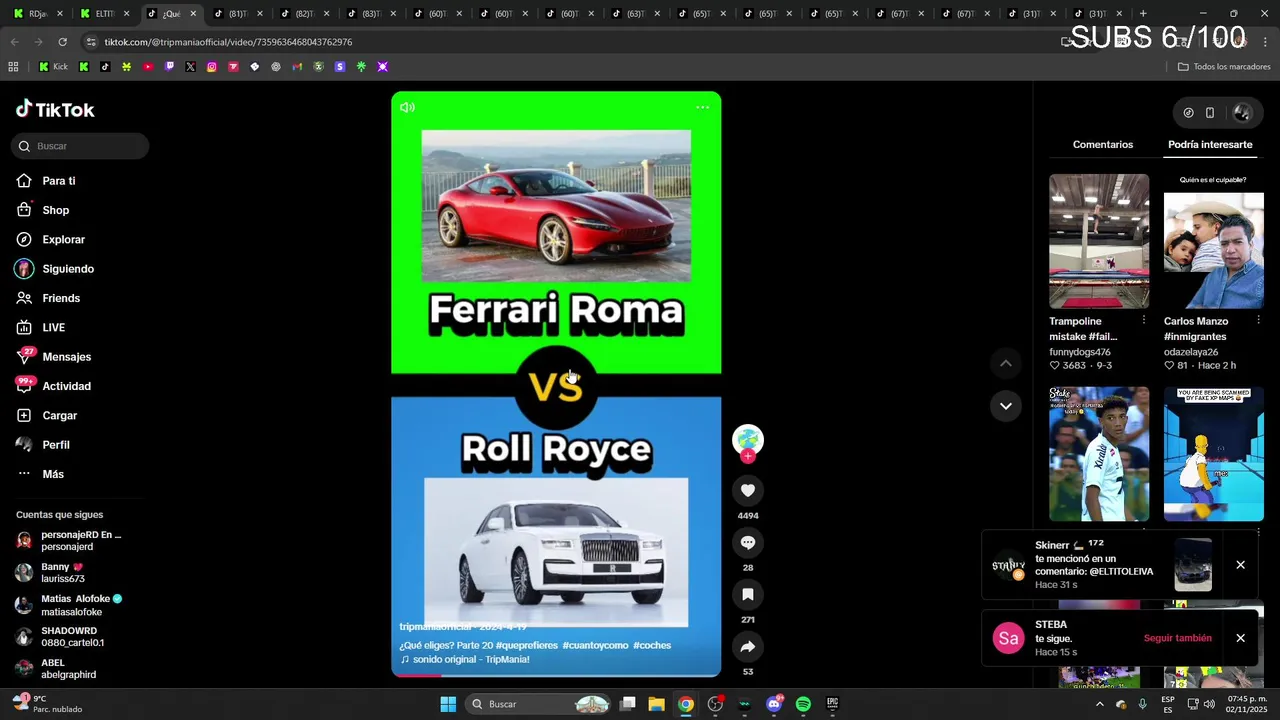1280x720 pixels.
Task: Share the video with the arrow icon
Action: click(x=747, y=646)
